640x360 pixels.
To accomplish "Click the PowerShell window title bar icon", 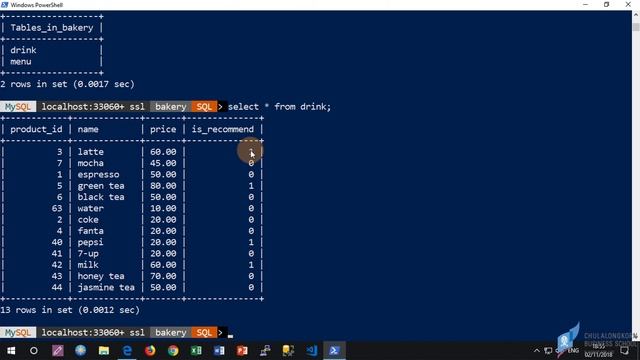I will (4, 5).
